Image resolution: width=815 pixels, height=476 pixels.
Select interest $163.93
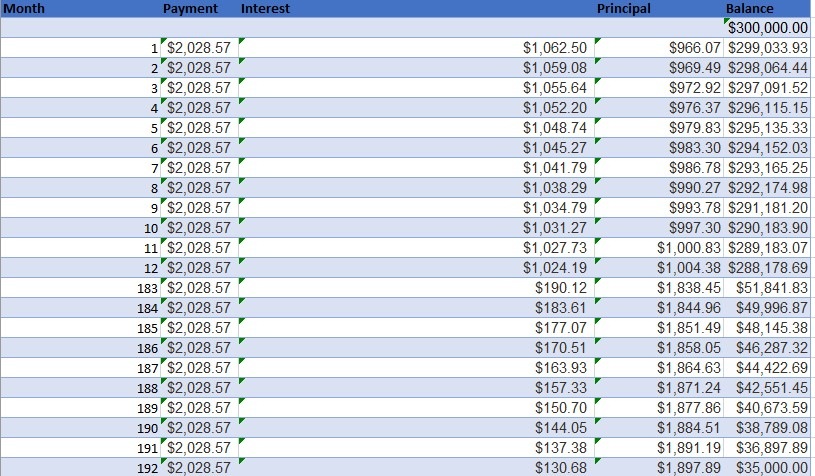tap(416, 368)
